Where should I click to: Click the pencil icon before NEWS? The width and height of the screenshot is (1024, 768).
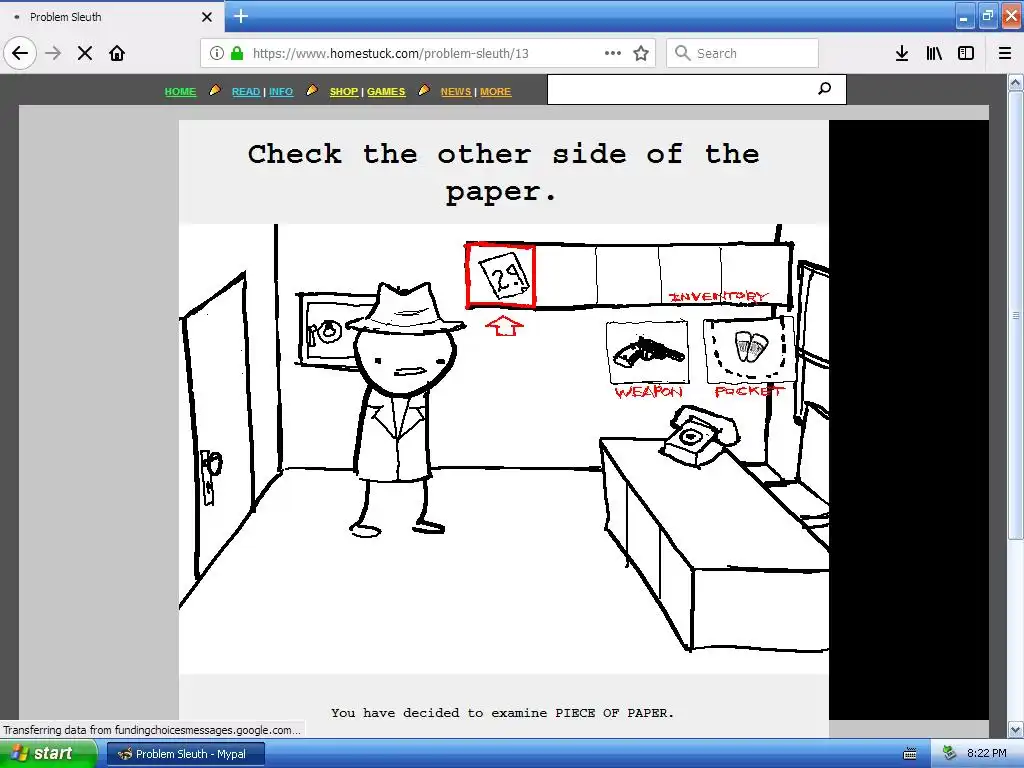pyautogui.click(x=424, y=91)
